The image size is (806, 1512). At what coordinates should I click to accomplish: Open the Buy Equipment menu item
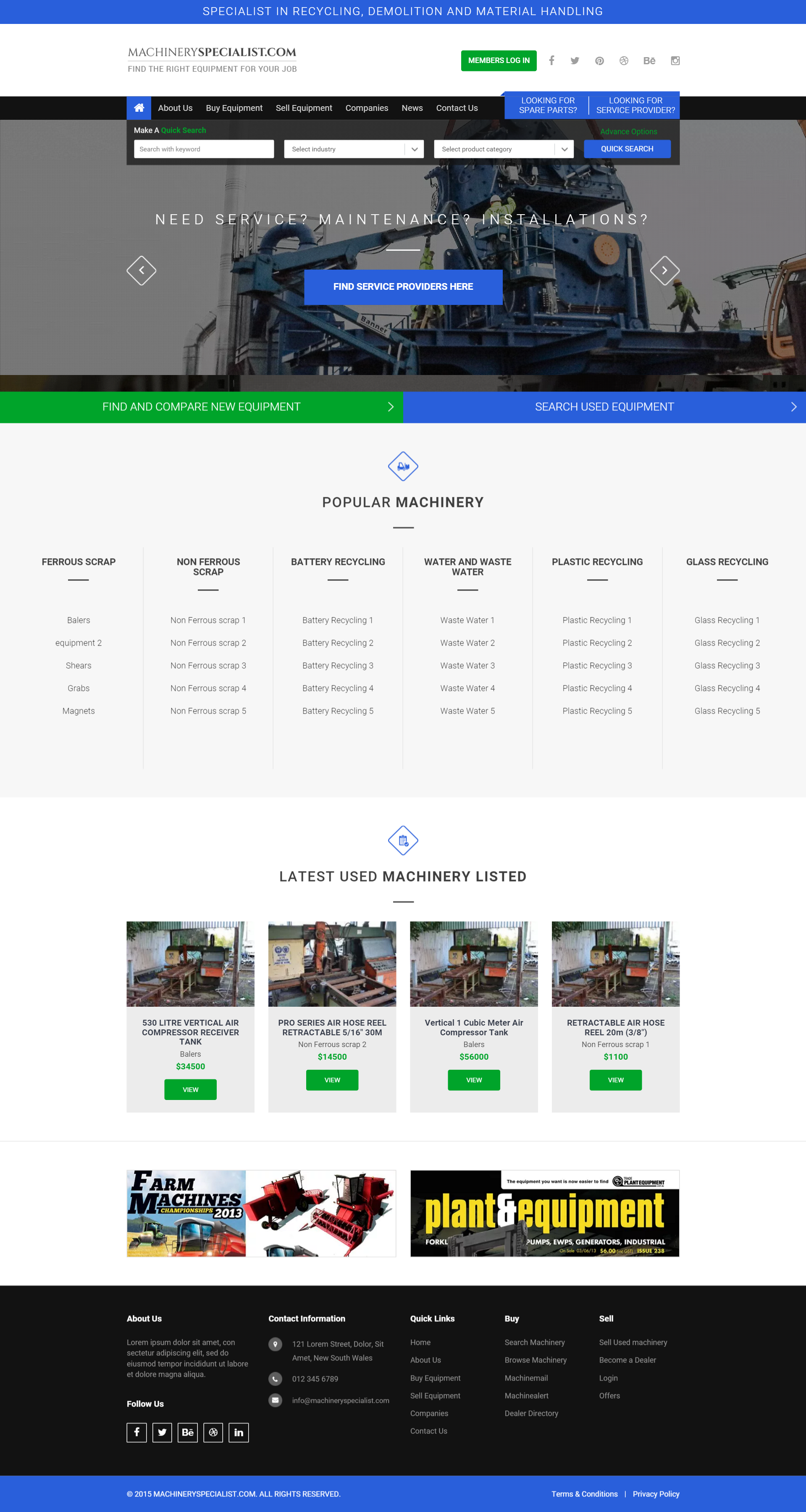click(x=234, y=108)
